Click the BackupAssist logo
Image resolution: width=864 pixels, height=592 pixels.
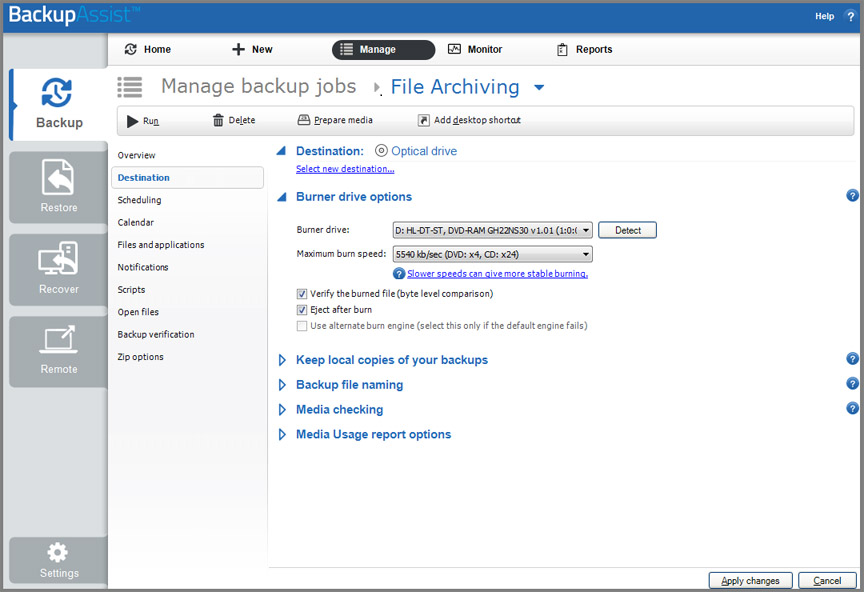click(x=74, y=15)
